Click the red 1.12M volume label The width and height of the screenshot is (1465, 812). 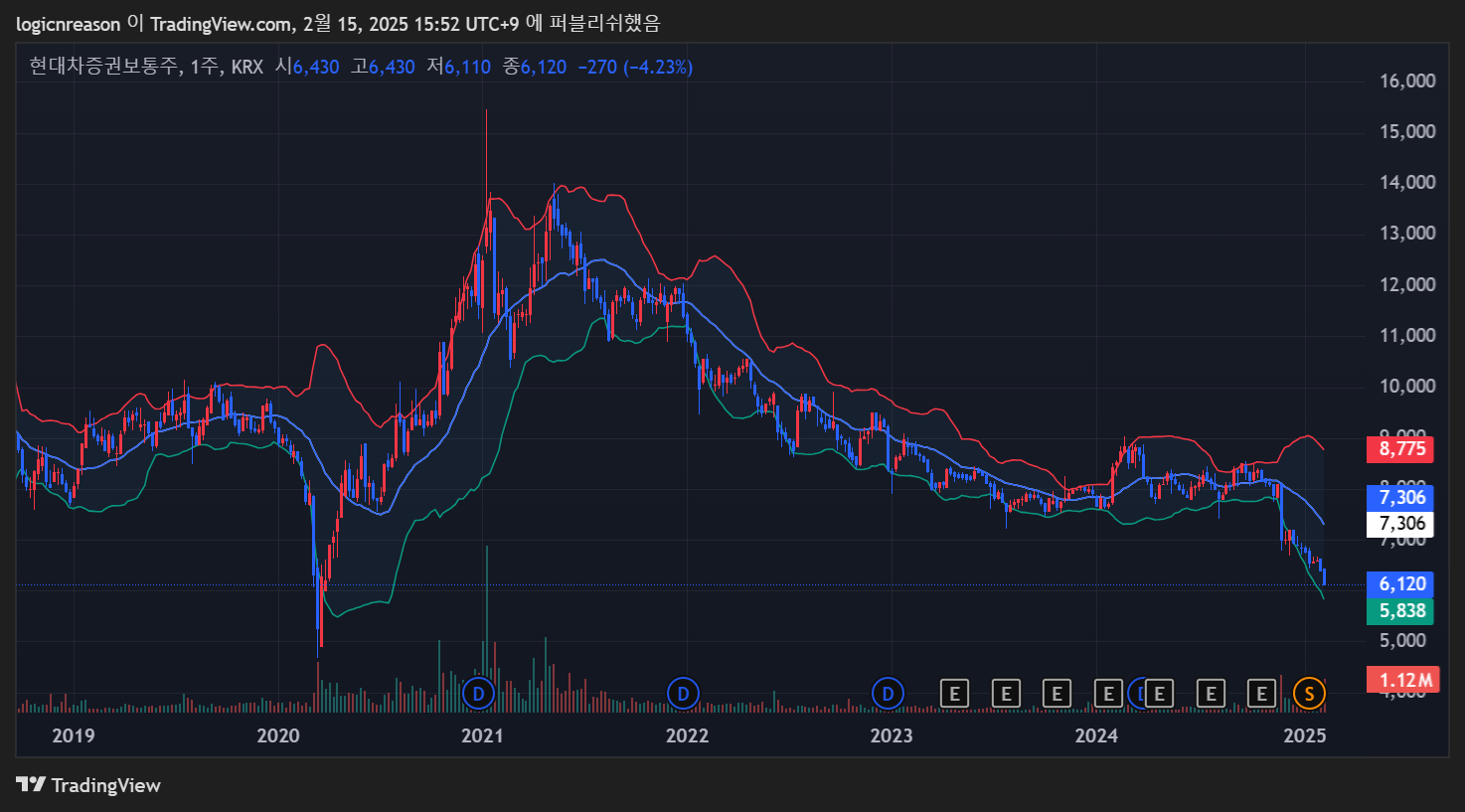[1402, 679]
